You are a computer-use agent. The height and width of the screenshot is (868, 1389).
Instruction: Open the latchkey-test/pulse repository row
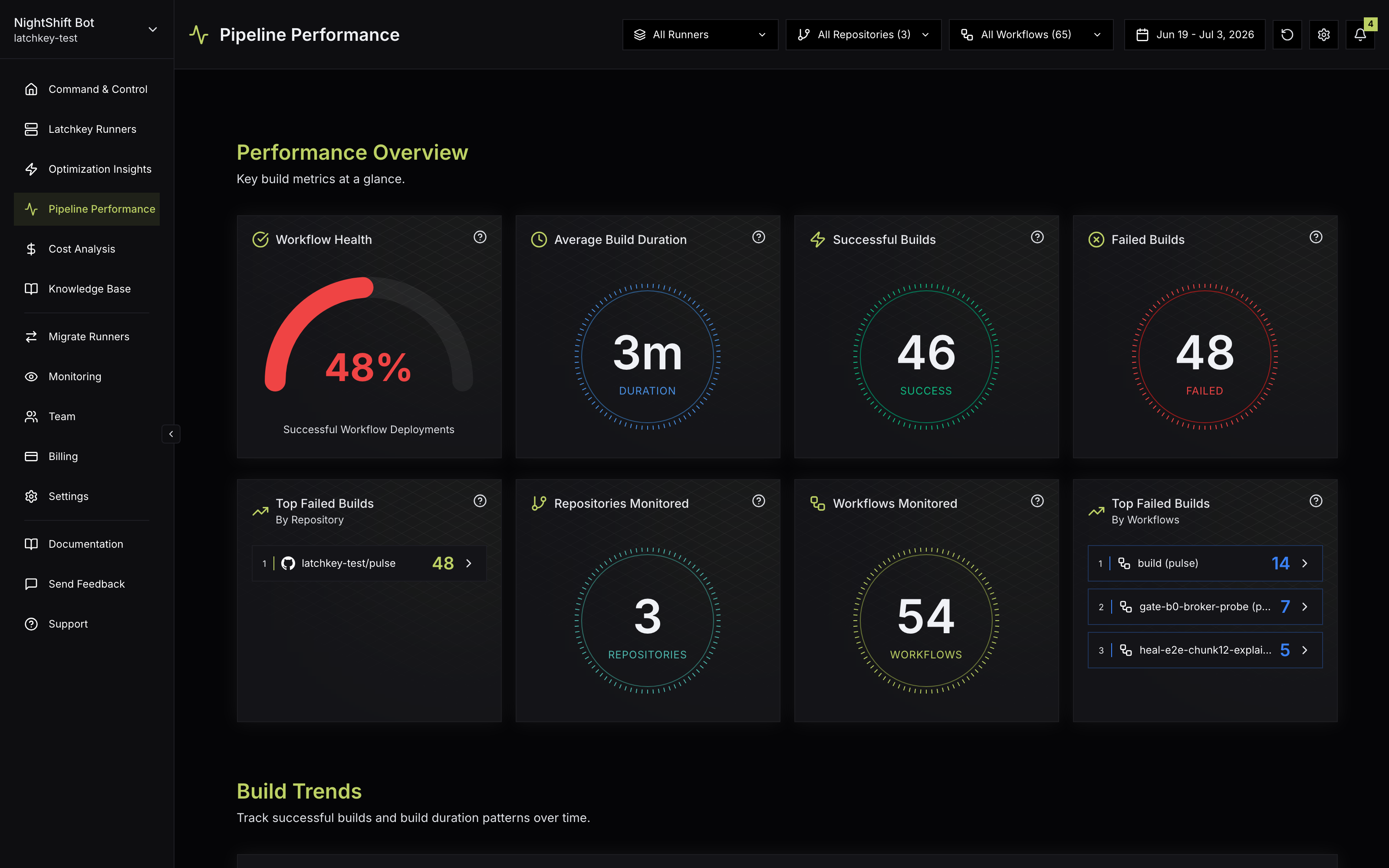click(369, 563)
